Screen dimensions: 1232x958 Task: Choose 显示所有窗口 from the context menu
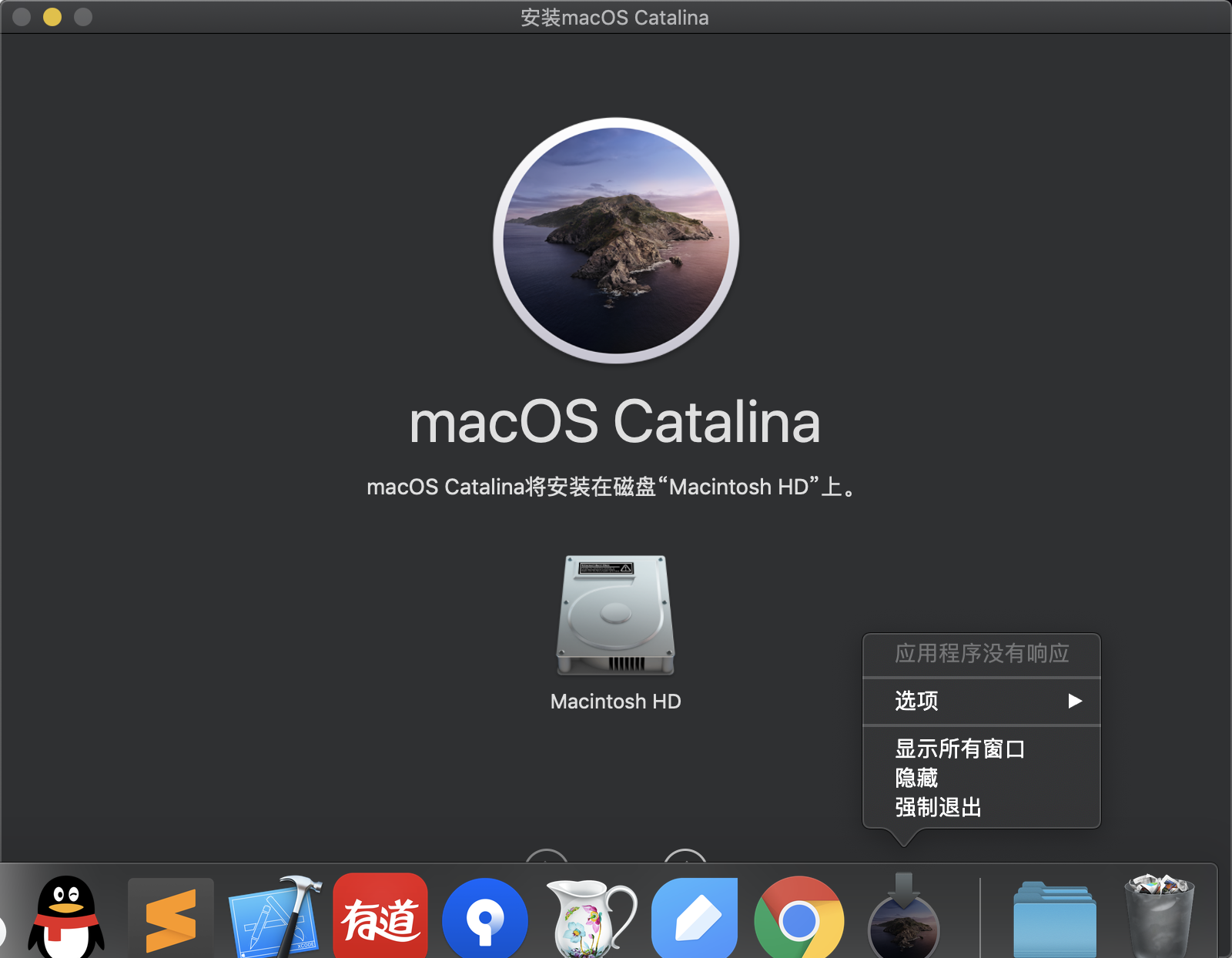(959, 749)
